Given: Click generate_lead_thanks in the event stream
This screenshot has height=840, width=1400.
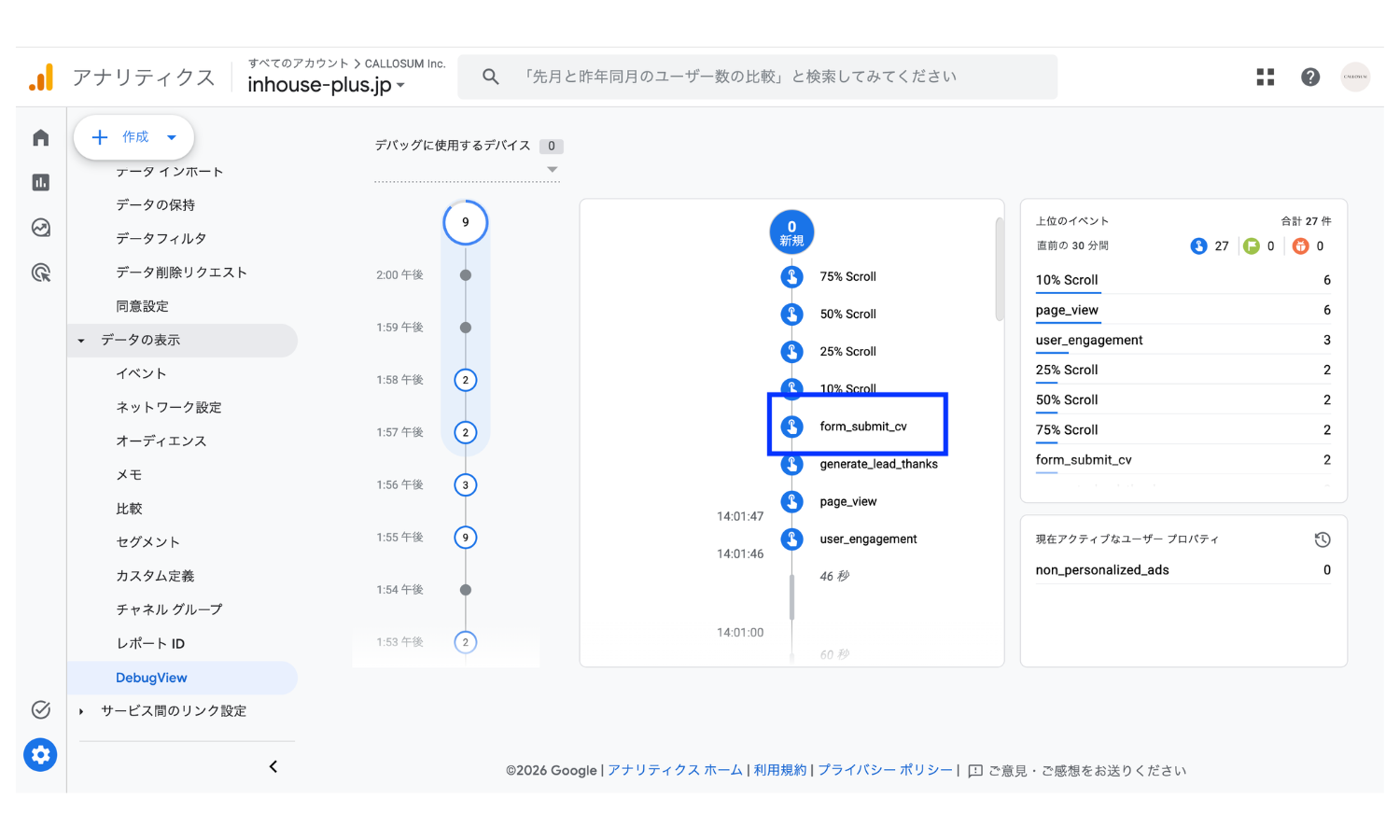Looking at the screenshot, I should (x=878, y=464).
